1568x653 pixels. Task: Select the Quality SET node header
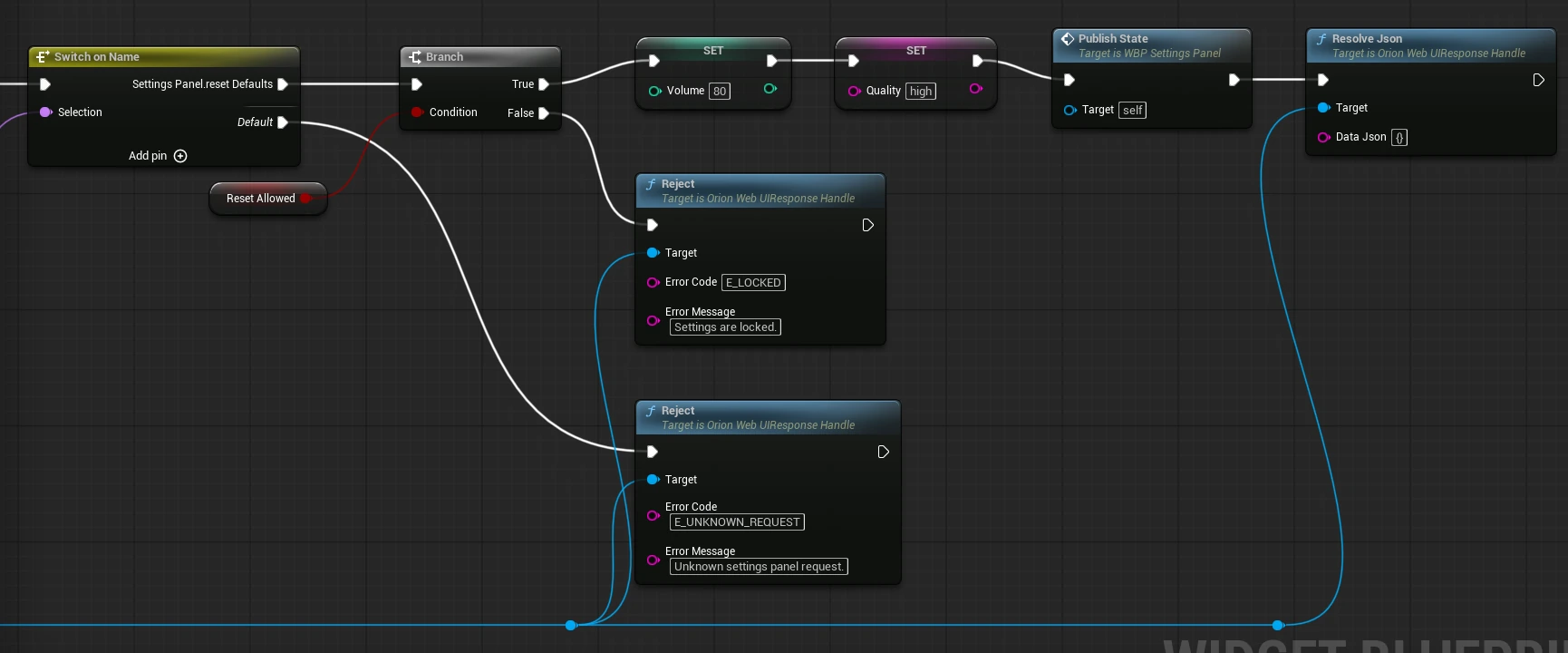(x=916, y=51)
